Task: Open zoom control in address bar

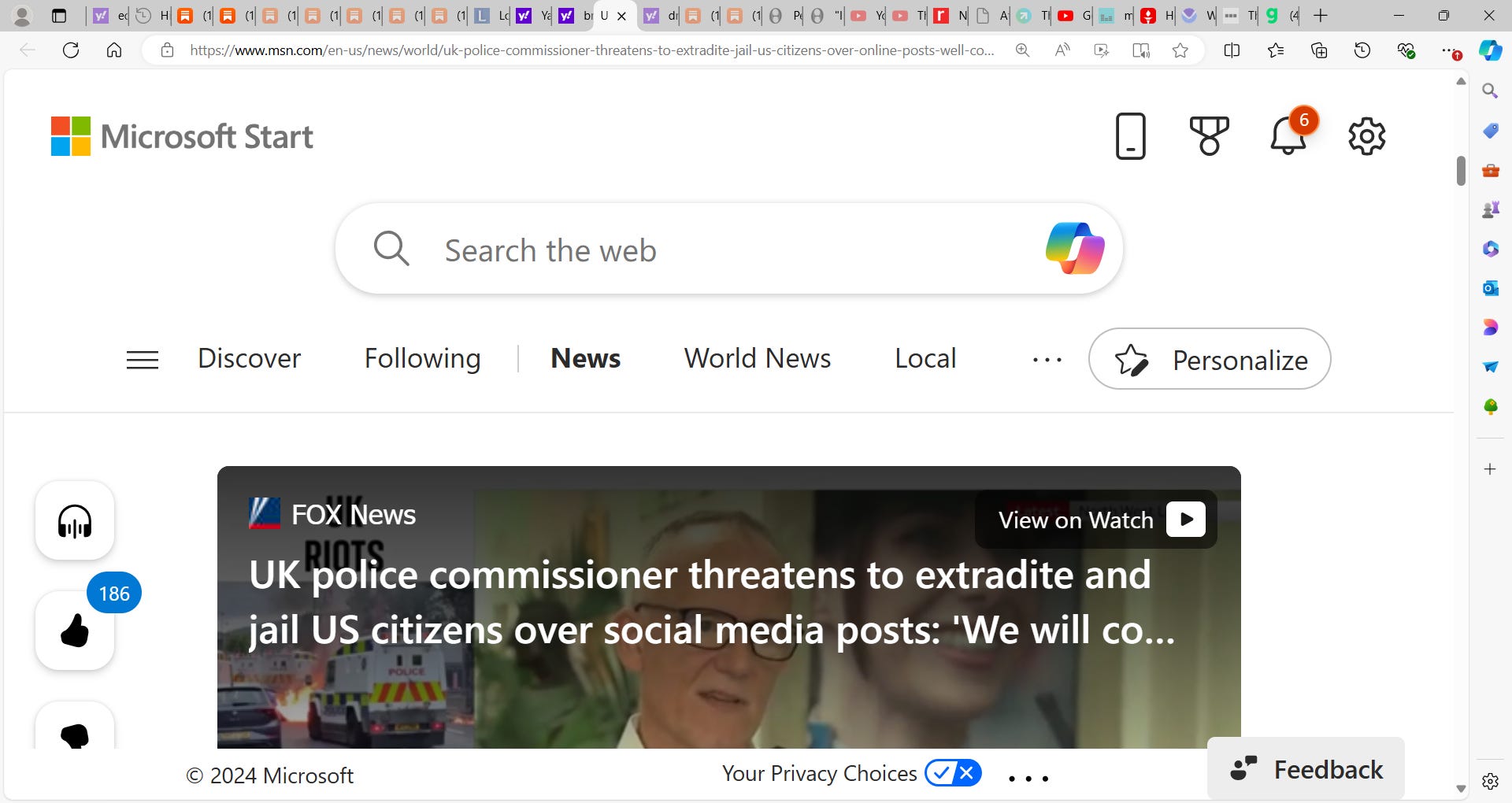Action: 1022,50
